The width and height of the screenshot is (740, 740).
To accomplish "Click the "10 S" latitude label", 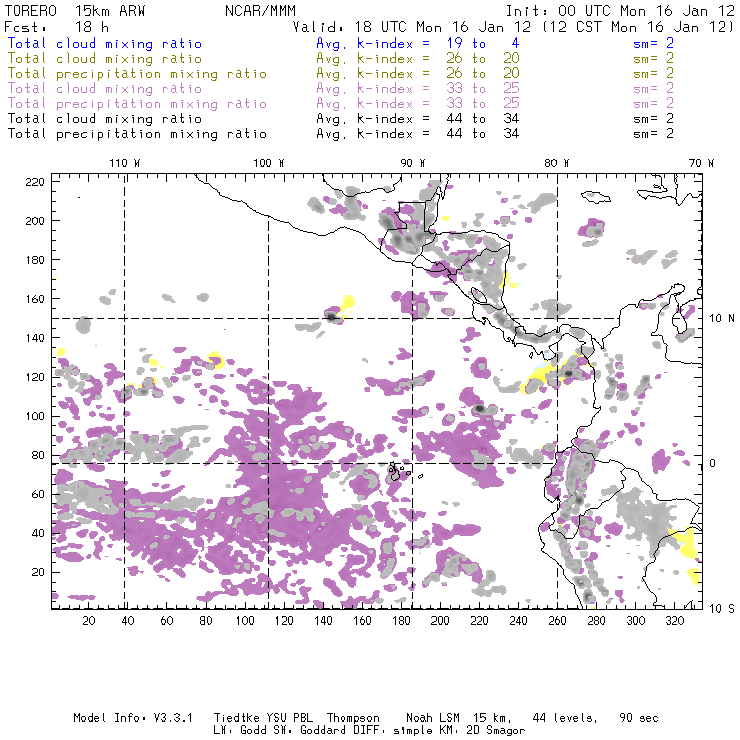I will click(722, 609).
